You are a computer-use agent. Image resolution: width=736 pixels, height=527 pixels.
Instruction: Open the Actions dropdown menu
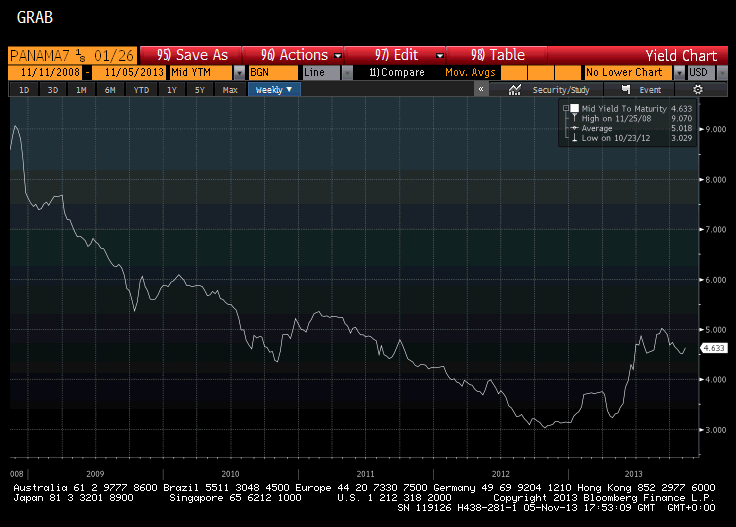coord(293,55)
